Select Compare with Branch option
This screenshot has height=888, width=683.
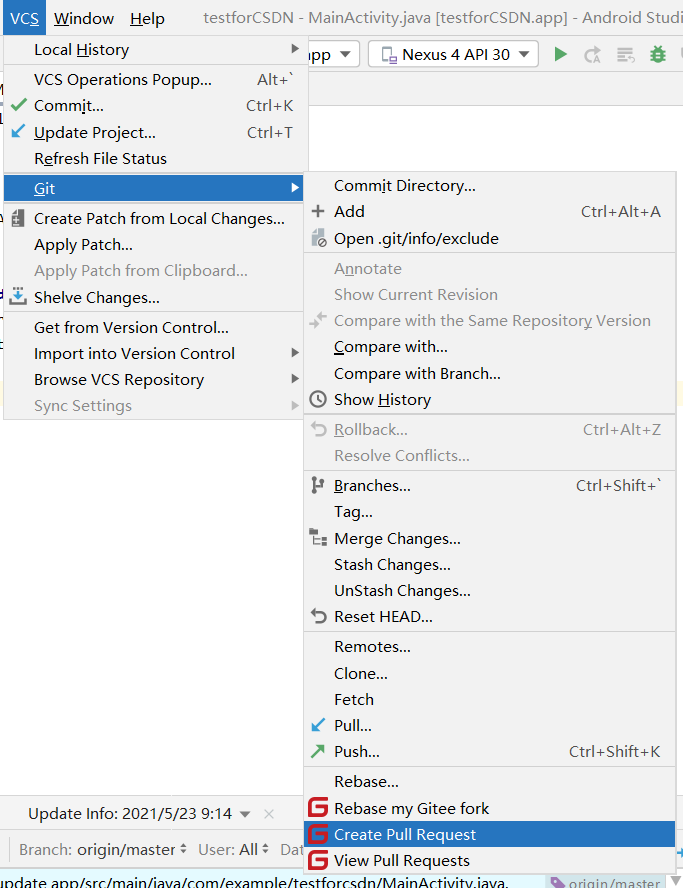click(490, 373)
